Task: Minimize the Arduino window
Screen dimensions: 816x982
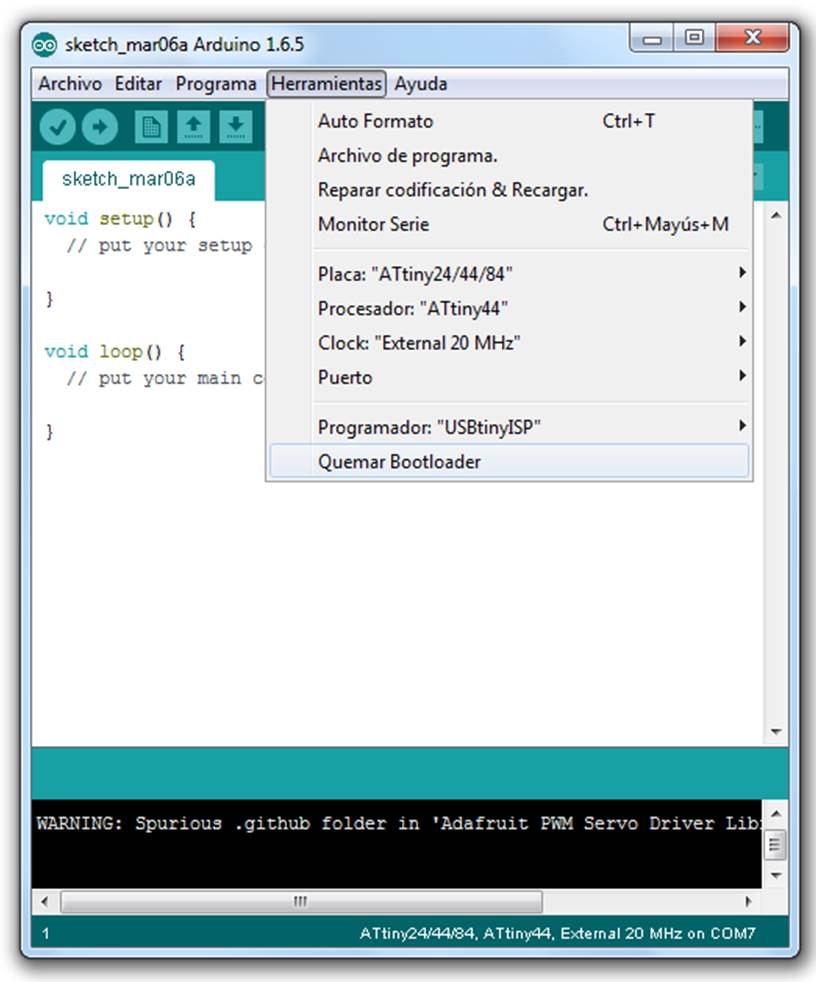Action: (x=652, y=39)
